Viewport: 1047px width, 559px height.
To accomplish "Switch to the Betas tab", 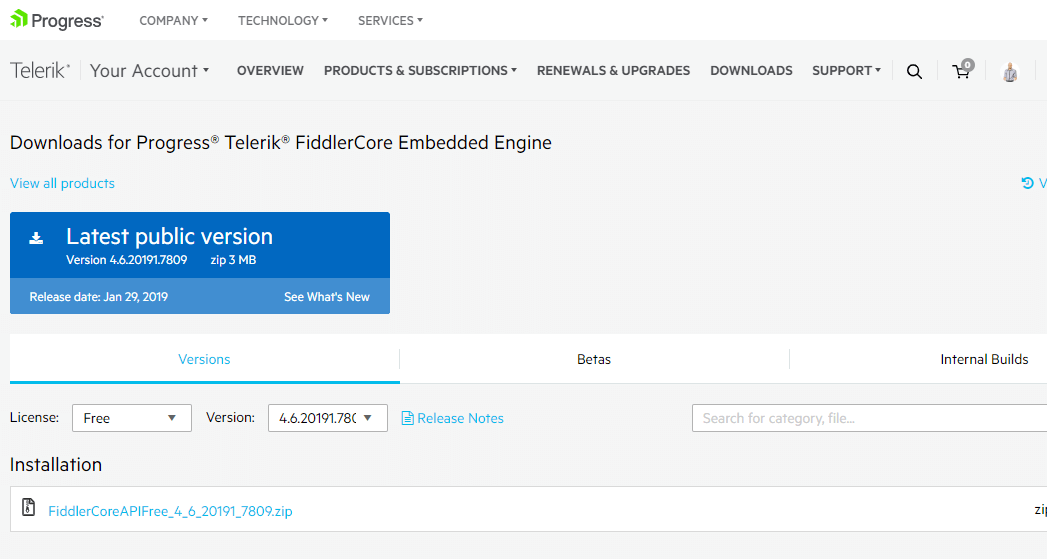I will pyautogui.click(x=594, y=359).
